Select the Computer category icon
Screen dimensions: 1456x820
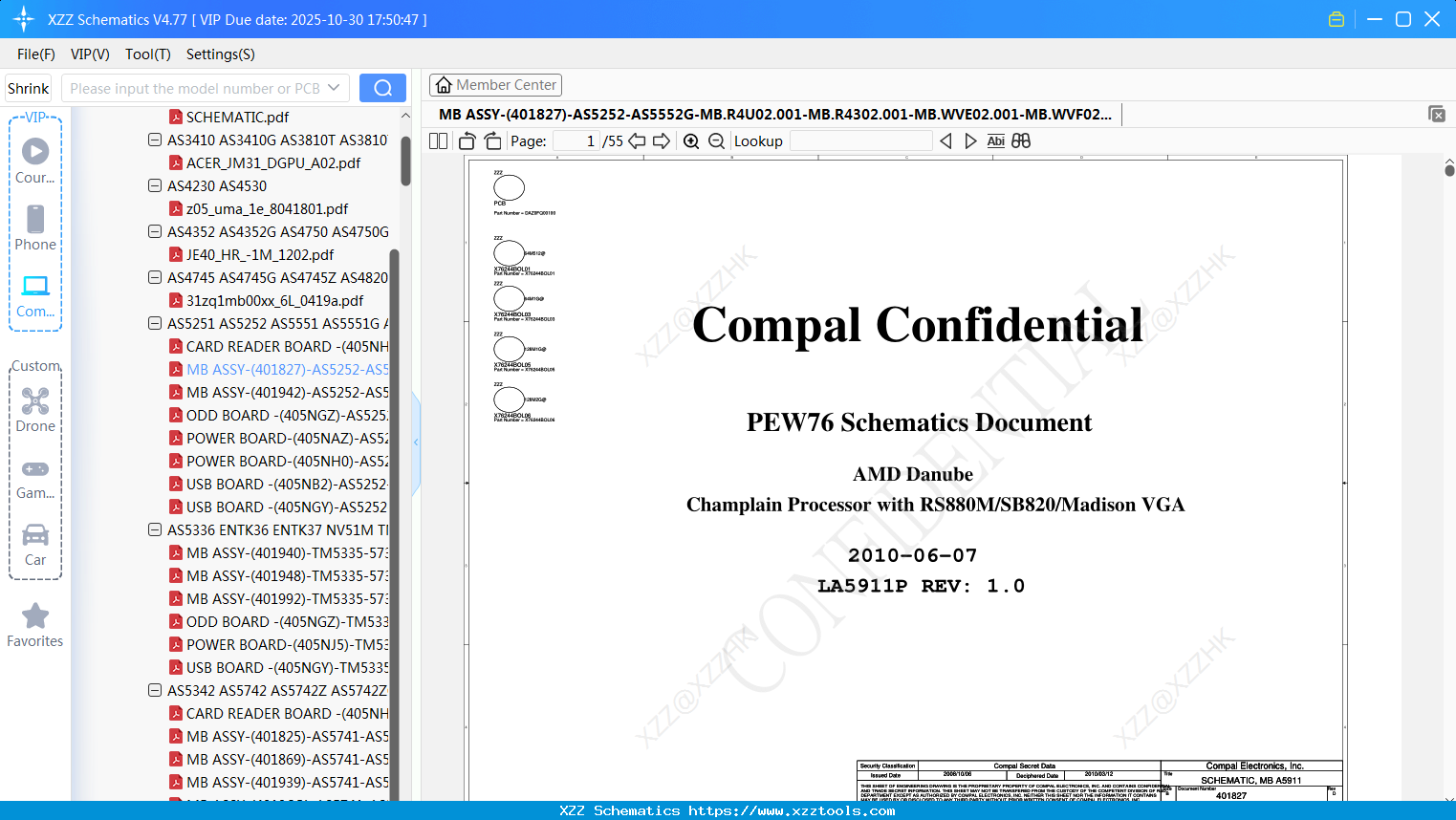pos(35,295)
